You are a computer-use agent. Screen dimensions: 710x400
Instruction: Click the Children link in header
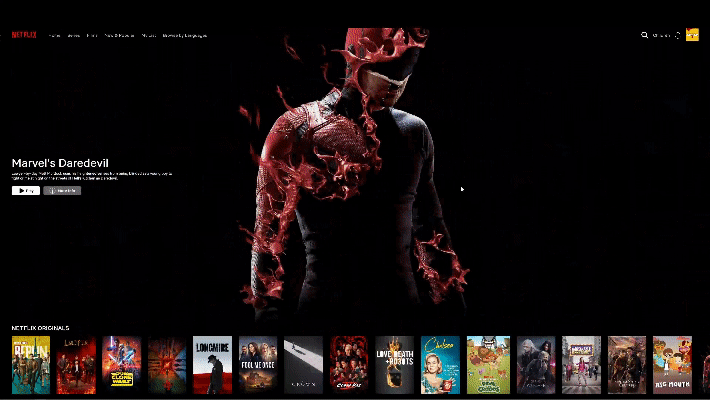pyautogui.click(x=662, y=35)
